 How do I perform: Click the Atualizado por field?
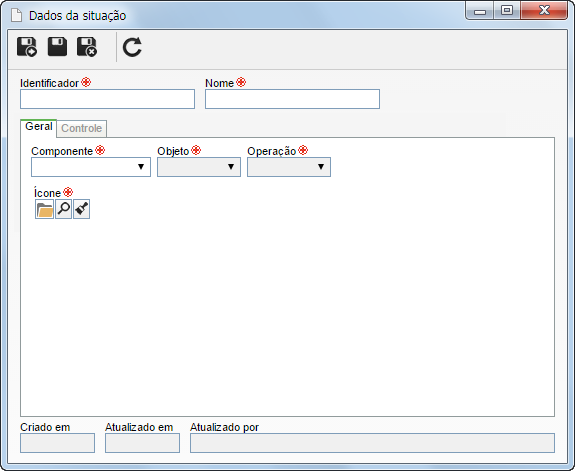(x=372, y=443)
